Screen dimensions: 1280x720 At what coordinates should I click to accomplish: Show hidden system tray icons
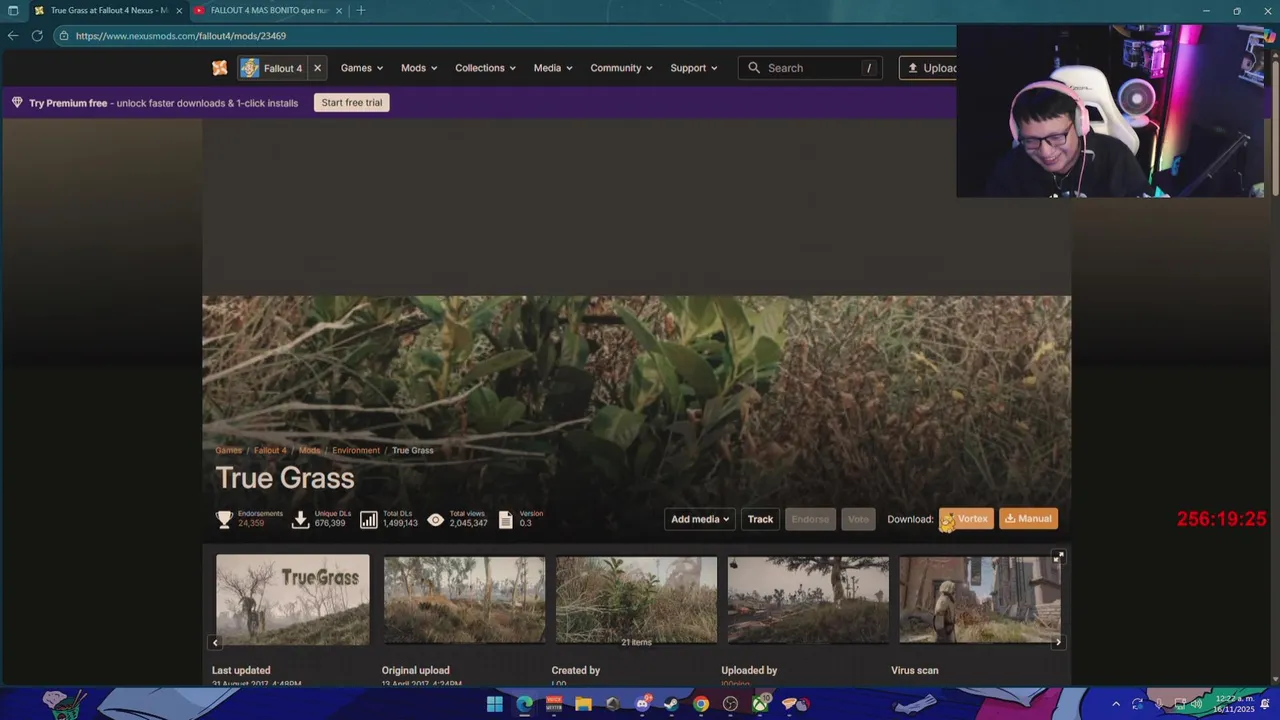click(1116, 704)
